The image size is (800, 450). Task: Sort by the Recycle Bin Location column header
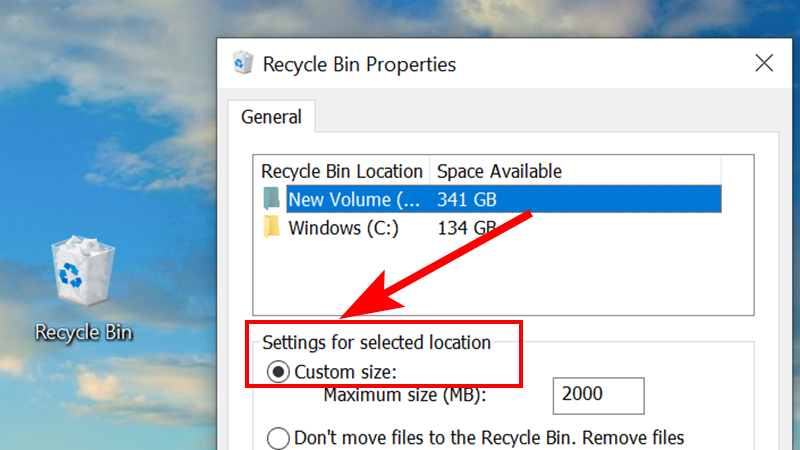tap(342, 171)
